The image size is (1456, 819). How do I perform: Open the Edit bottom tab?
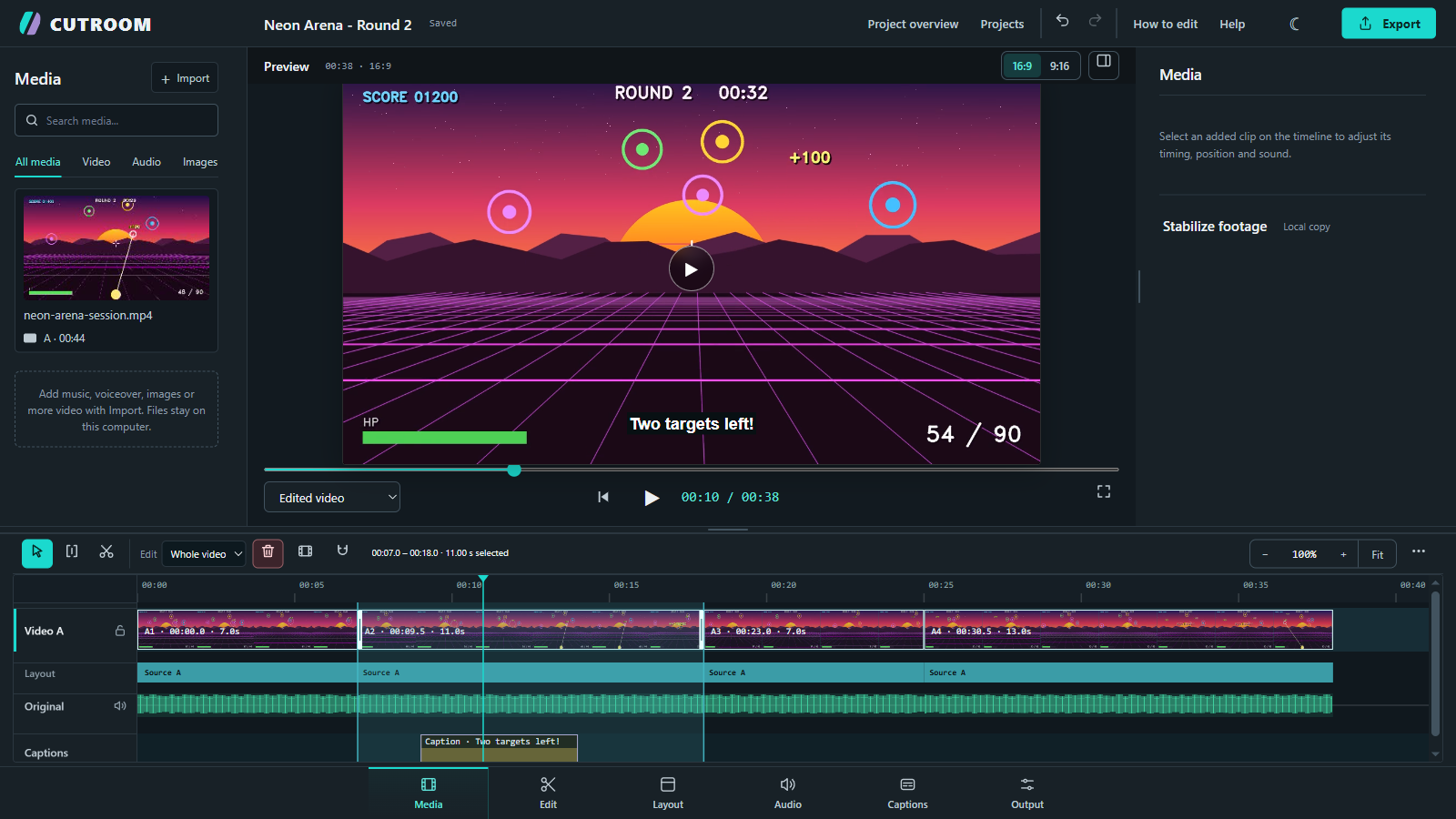[548, 793]
